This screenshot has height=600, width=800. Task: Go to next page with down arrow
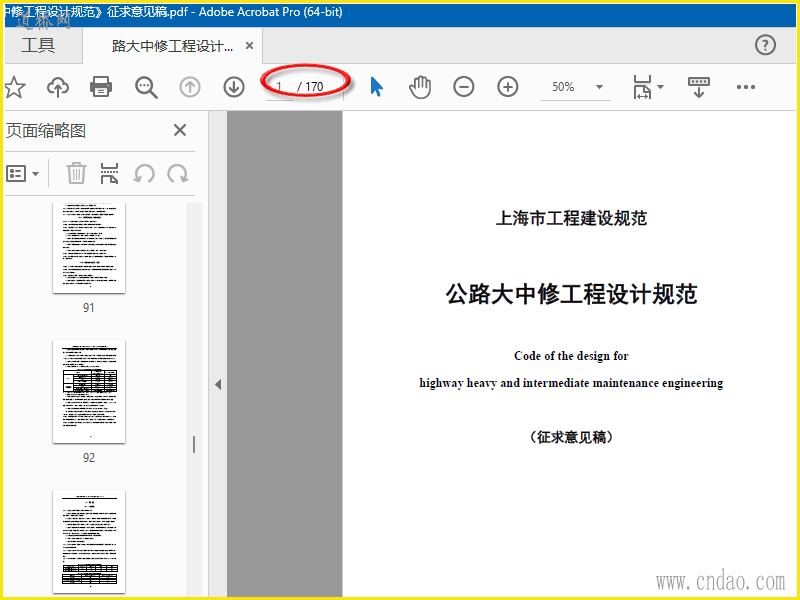234,87
